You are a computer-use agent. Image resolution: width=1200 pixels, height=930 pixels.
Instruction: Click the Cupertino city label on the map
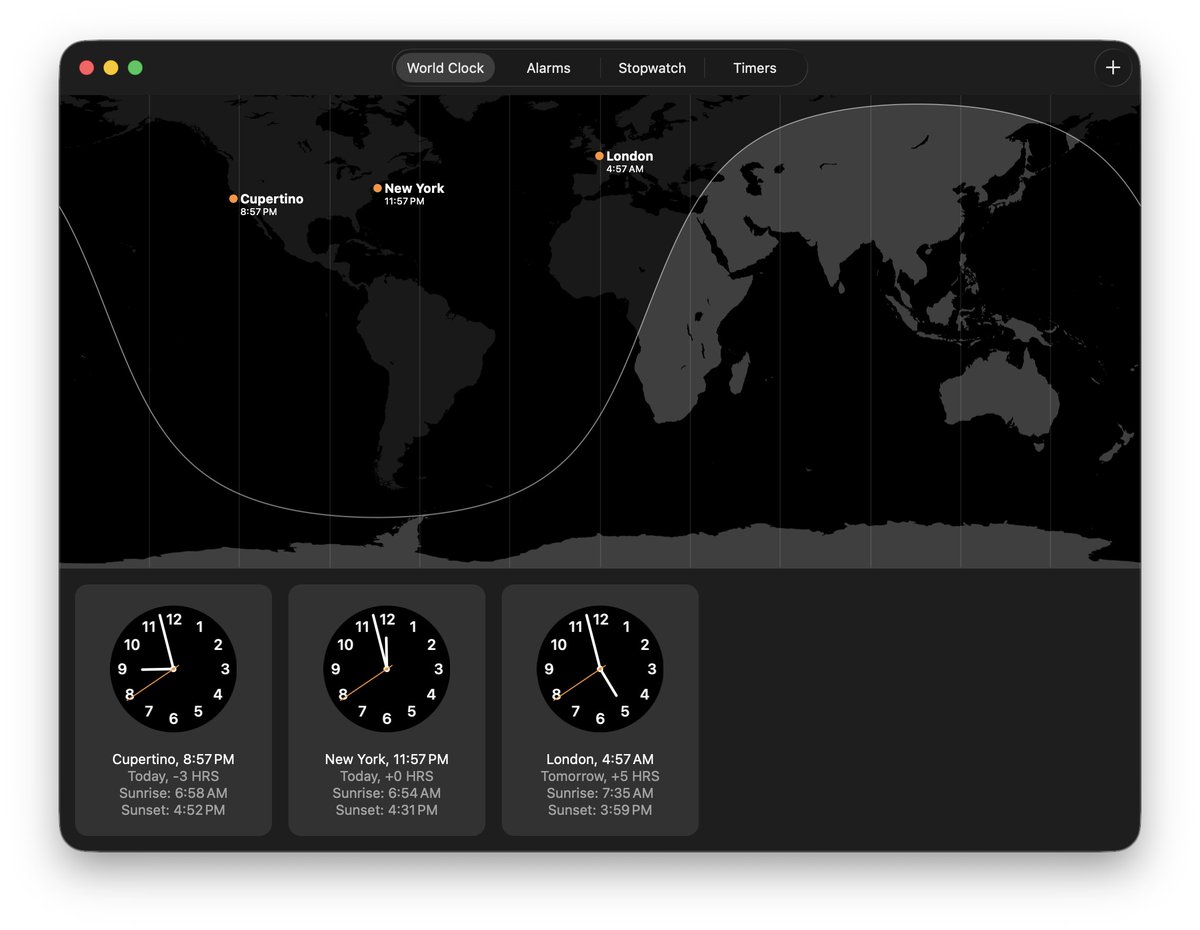pyautogui.click(x=271, y=199)
